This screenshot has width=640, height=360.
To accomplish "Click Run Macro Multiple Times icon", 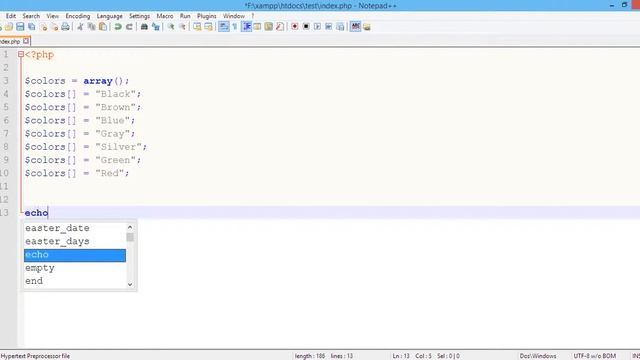I will [x=329, y=27].
